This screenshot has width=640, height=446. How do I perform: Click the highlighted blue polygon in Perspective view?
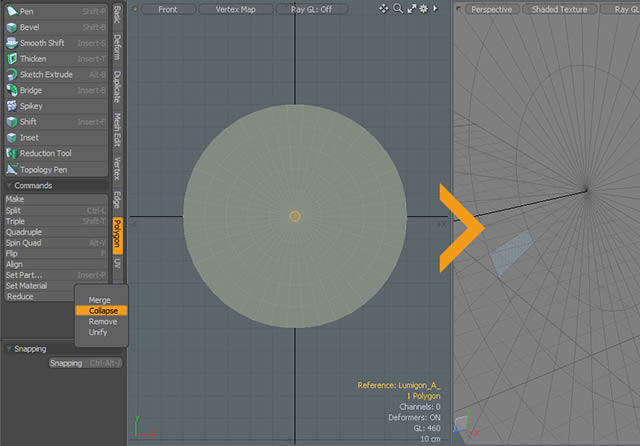tap(511, 252)
